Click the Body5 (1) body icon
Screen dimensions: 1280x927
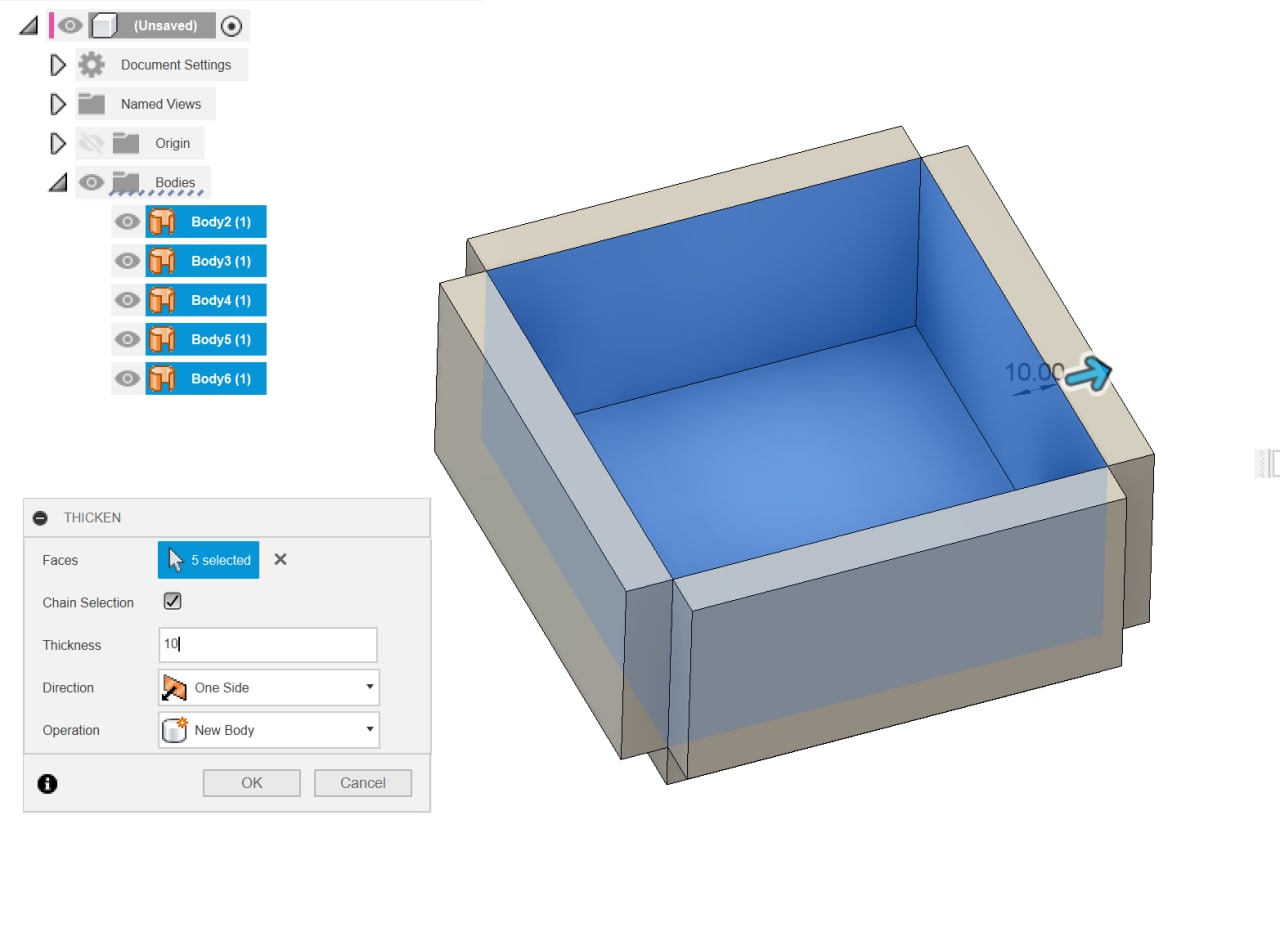pyautogui.click(x=161, y=340)
